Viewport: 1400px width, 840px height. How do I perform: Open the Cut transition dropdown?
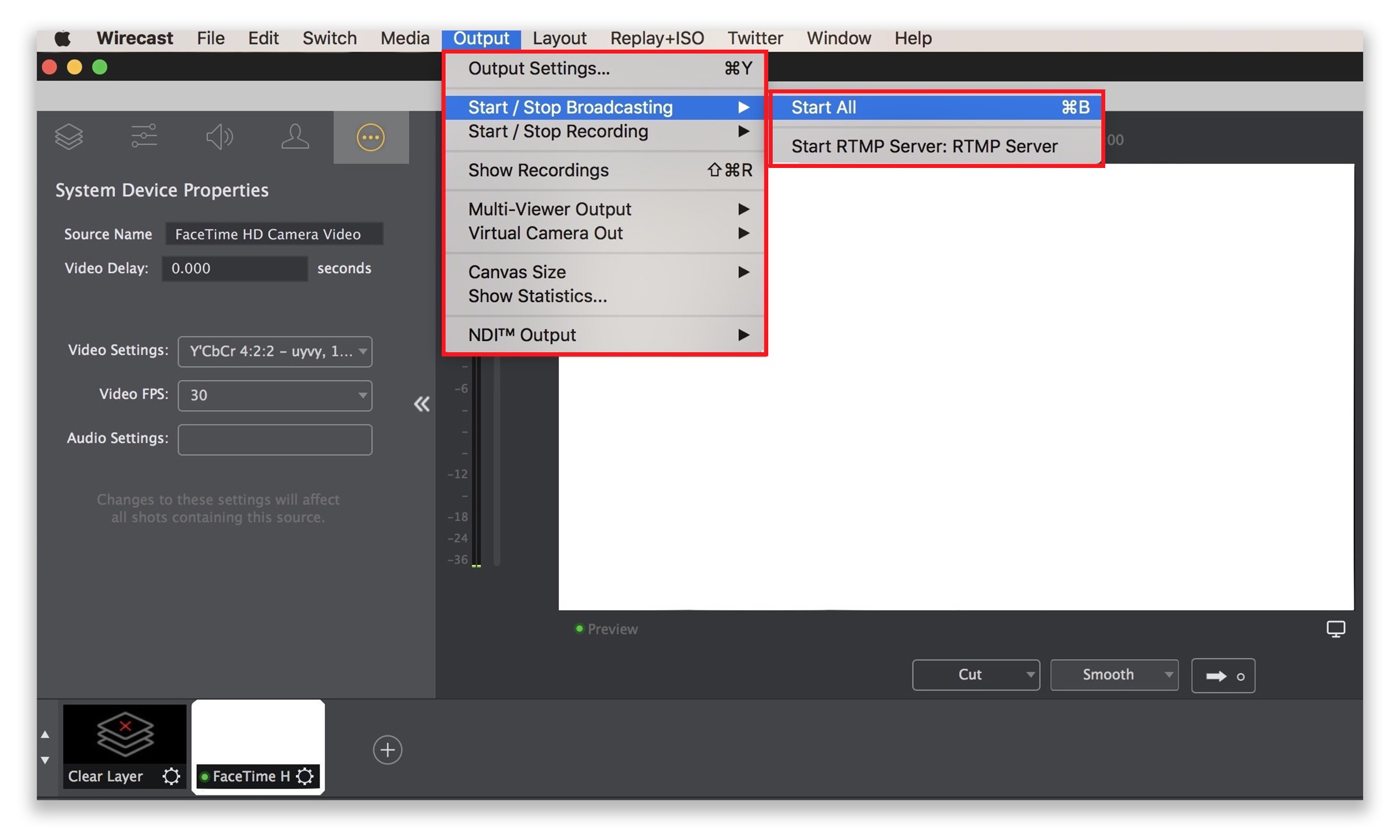click(x=976, y=675)
